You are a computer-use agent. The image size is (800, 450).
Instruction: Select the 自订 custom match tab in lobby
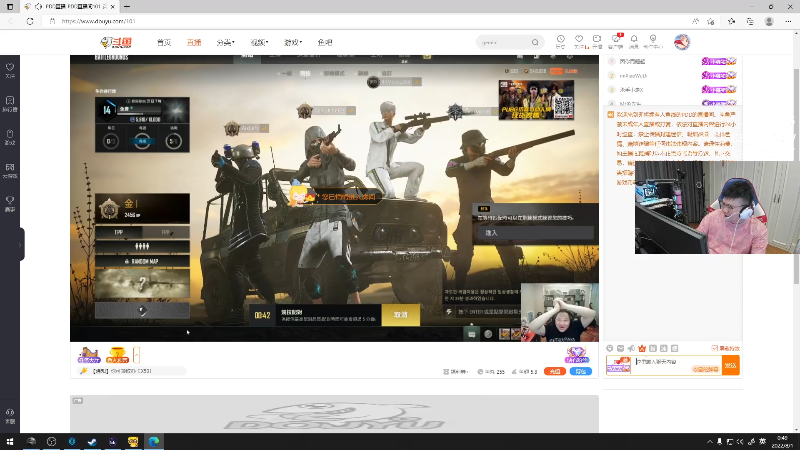tap(387, 73)
